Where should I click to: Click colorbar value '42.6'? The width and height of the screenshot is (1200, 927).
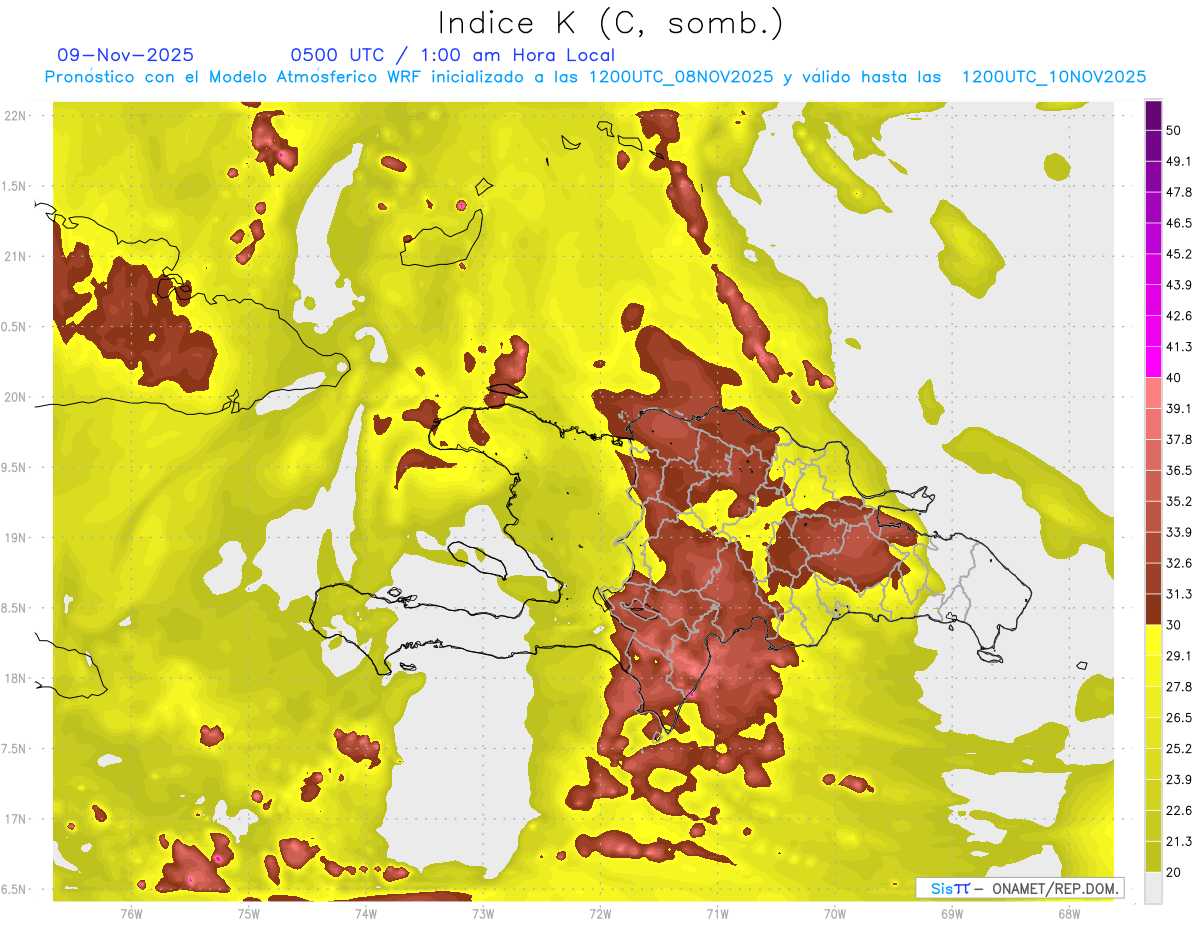(1178, 316)
